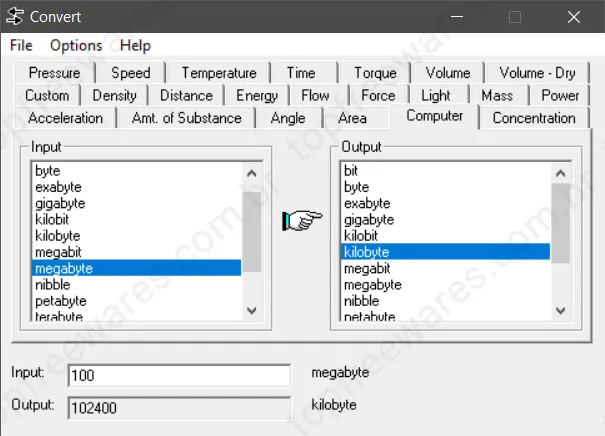
Task: Select gigabyte in the Input list
Action: [137, 203]
